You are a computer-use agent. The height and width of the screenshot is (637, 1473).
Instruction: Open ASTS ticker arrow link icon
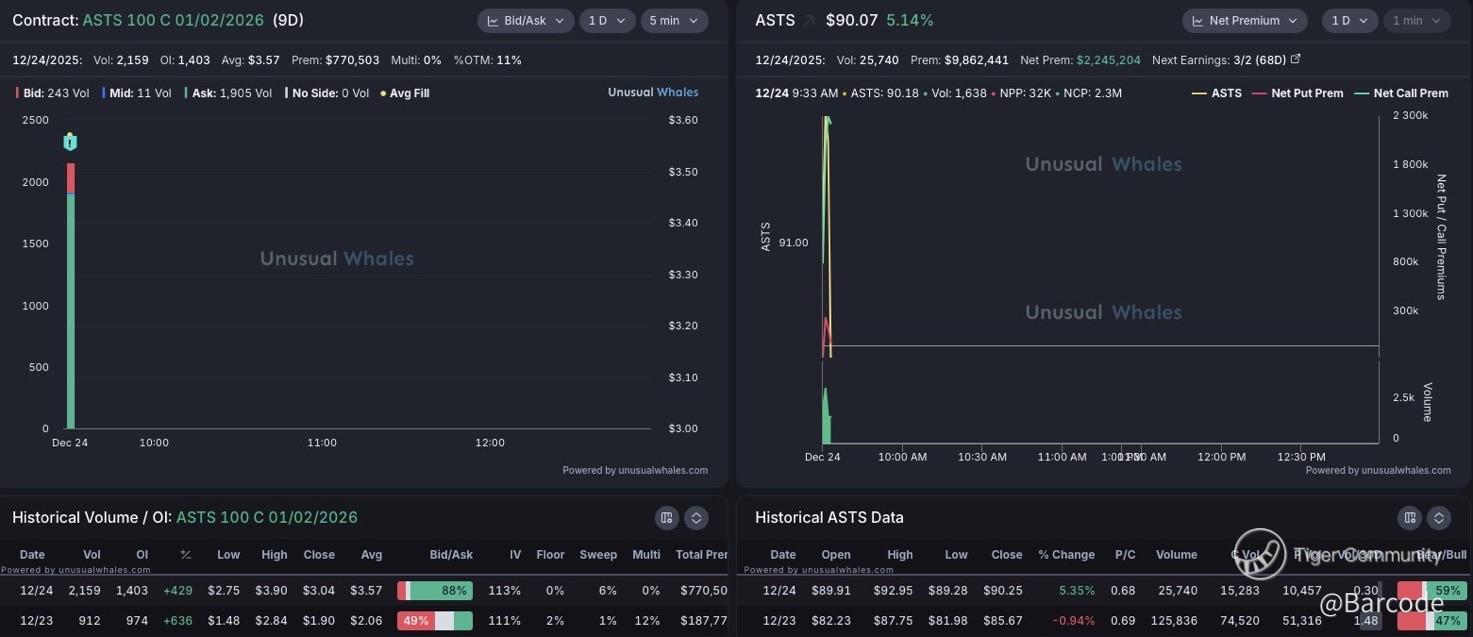tap(809, 20)
